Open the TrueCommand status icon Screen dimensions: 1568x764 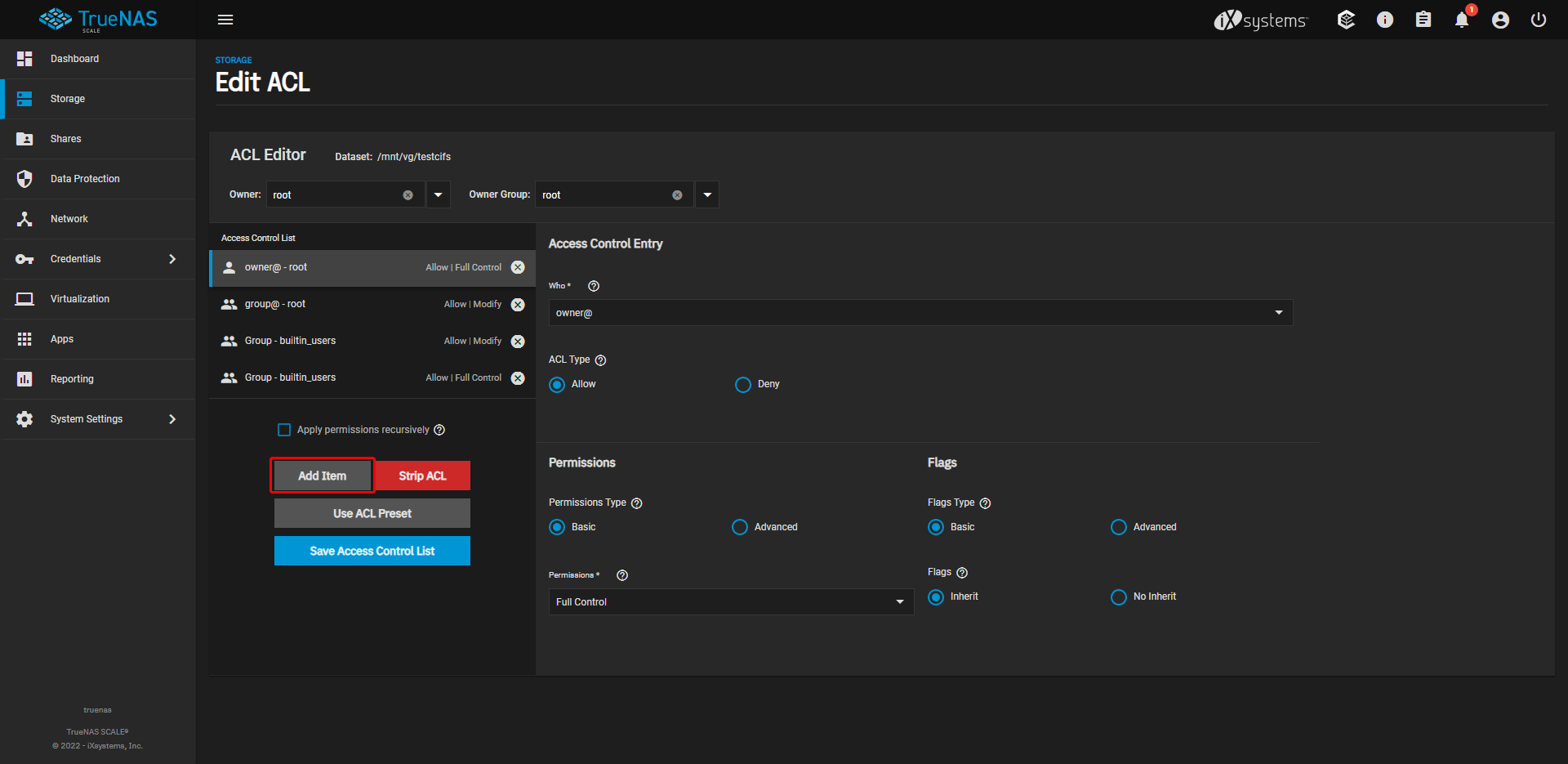[x=1346, y=20]
